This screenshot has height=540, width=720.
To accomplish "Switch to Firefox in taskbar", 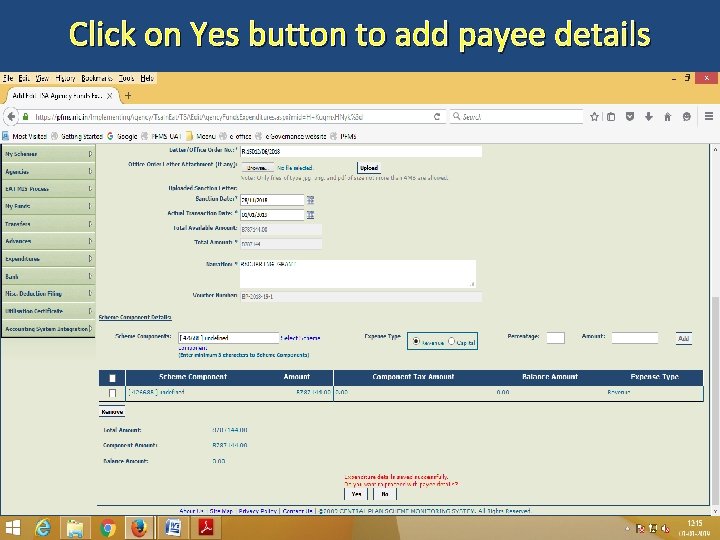I will tap(139, 528).
